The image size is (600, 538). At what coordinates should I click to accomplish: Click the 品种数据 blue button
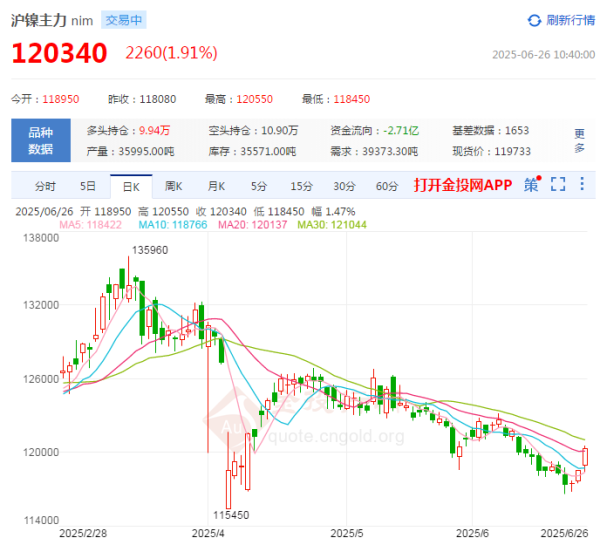tap(41, 140)
